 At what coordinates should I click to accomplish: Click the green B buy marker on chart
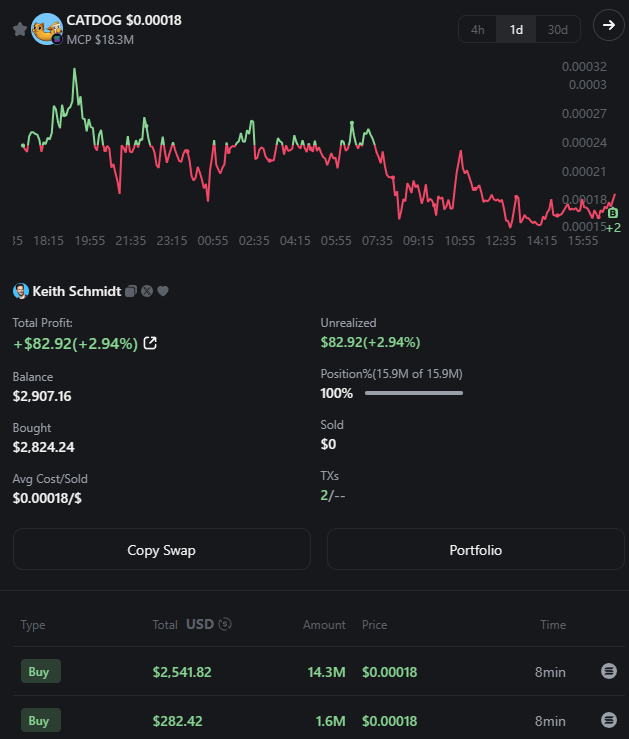[x=613, y=213]
